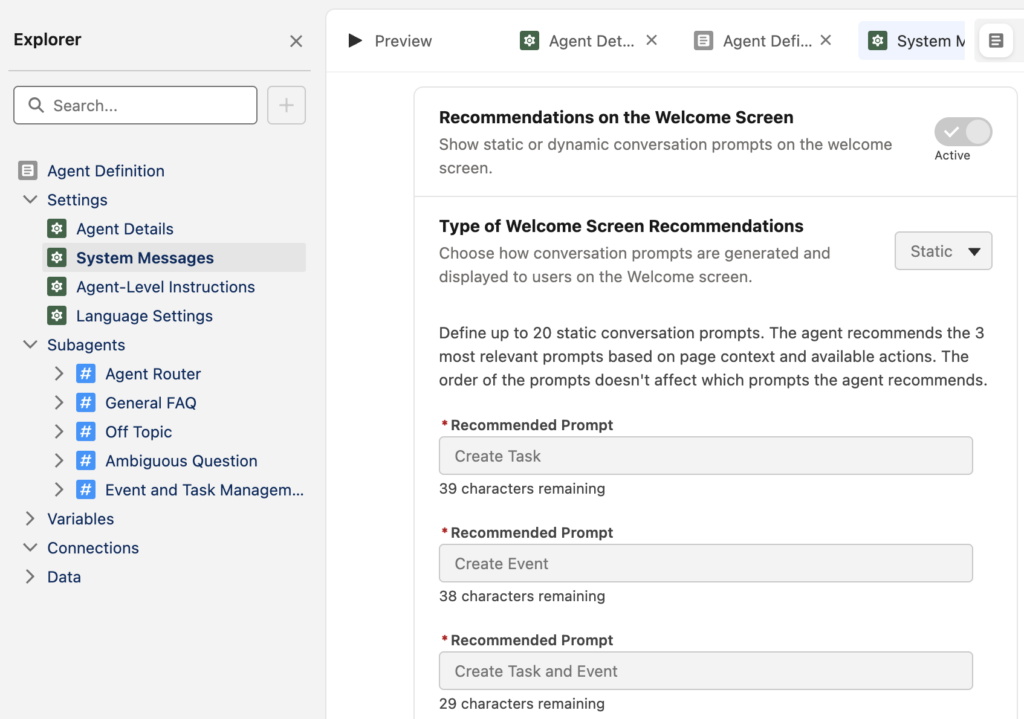Expand the Ambiguous Question subagent

[59, 460]
